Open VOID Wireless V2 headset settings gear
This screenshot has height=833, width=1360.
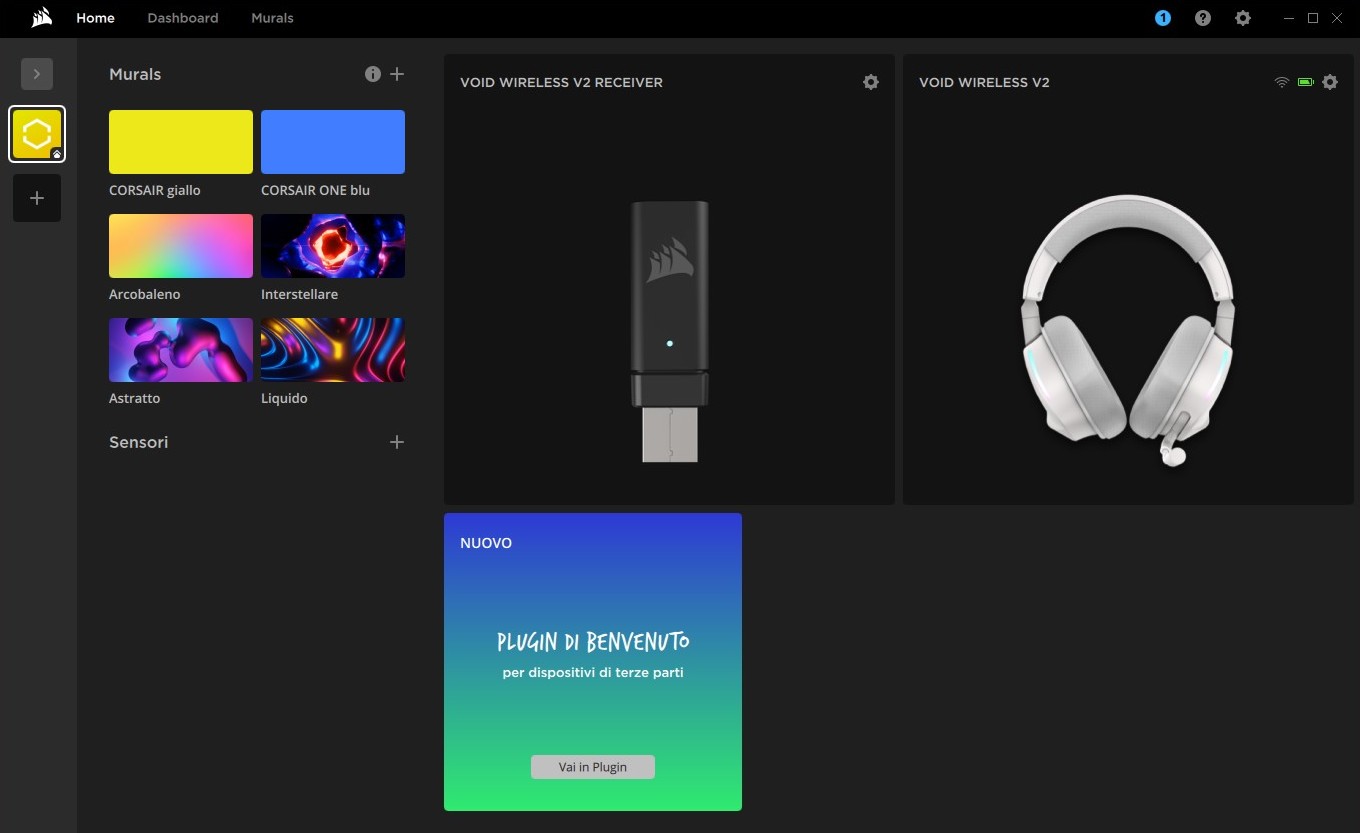1329,82
